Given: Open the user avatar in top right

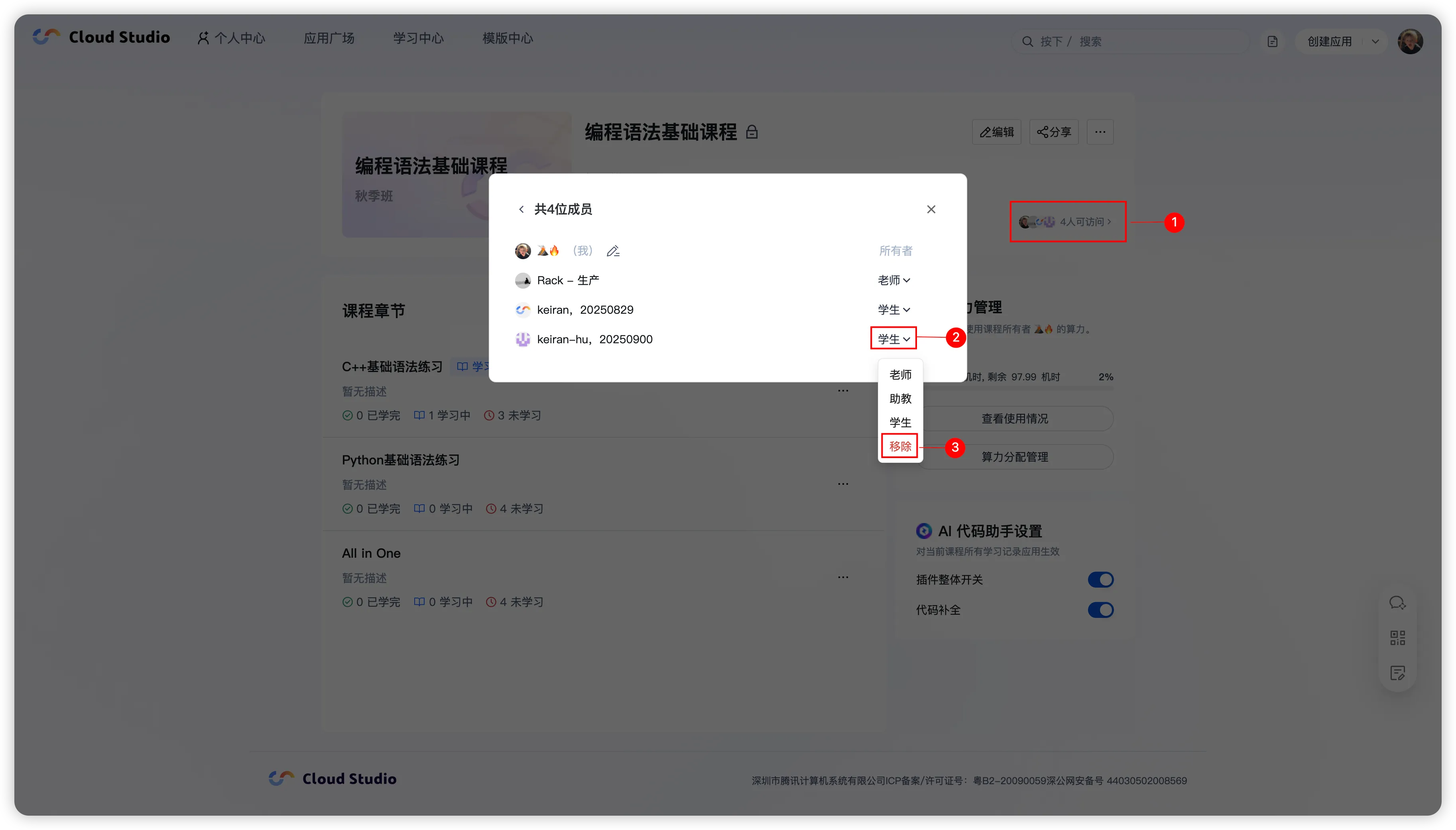Looking at the screenshot, I should [x=1410, y=41].
